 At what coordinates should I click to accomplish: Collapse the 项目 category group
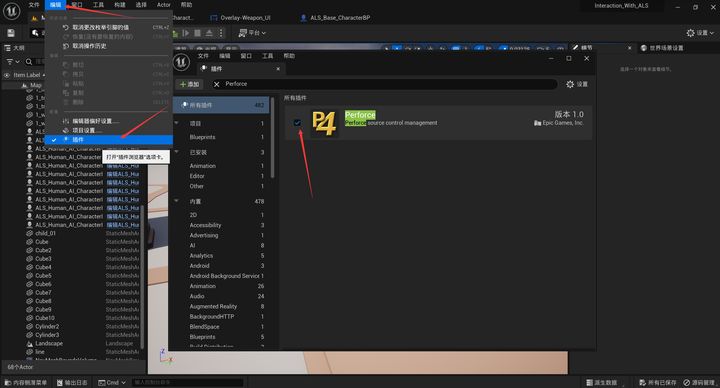click(x=177, y=123)
